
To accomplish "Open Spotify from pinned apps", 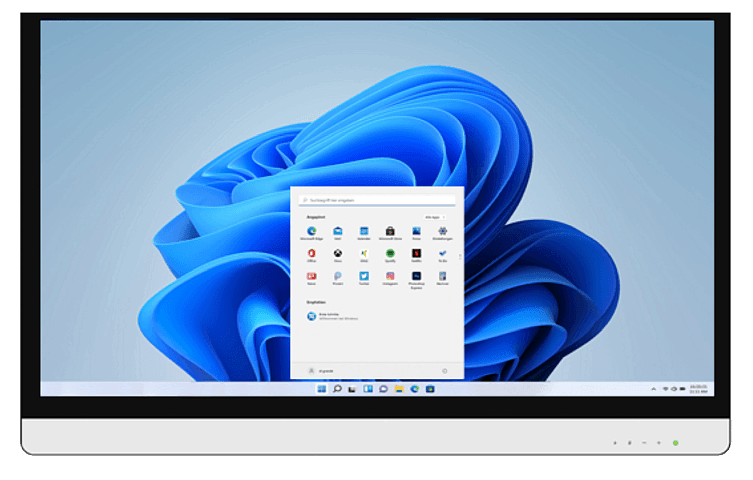I will 390,255.
